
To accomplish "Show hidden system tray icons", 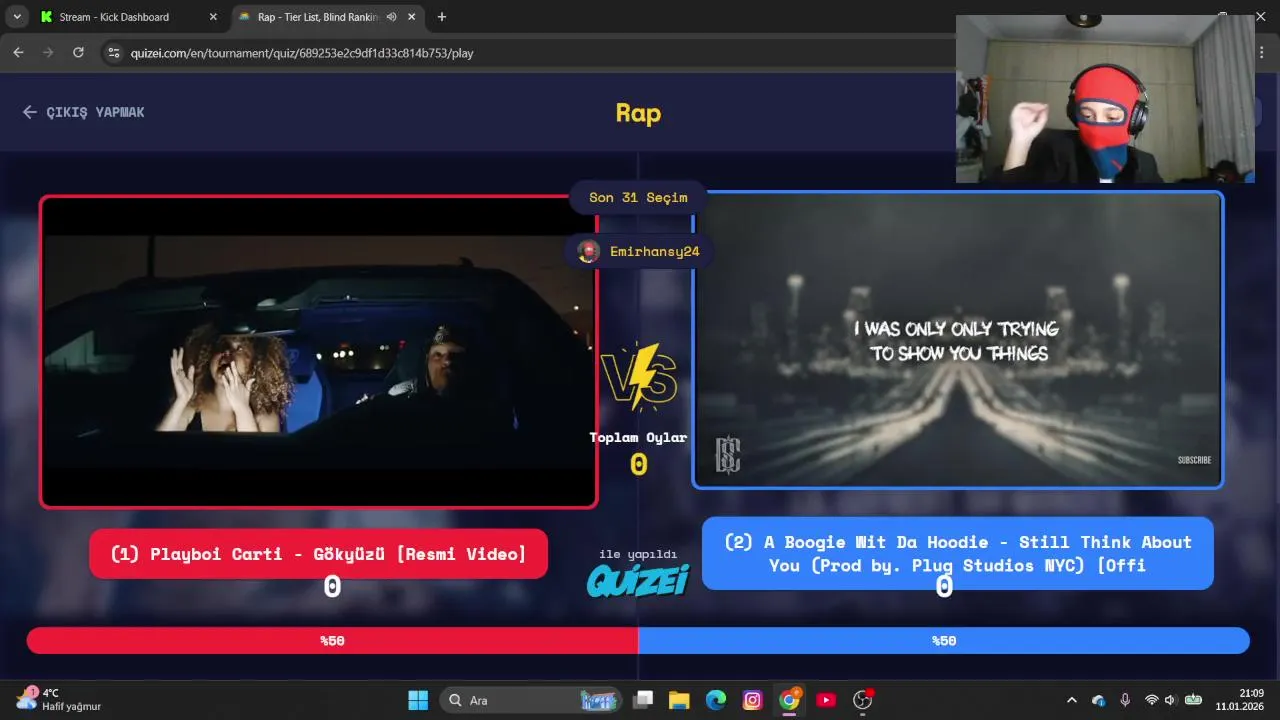I will (x=1072, y=700).
